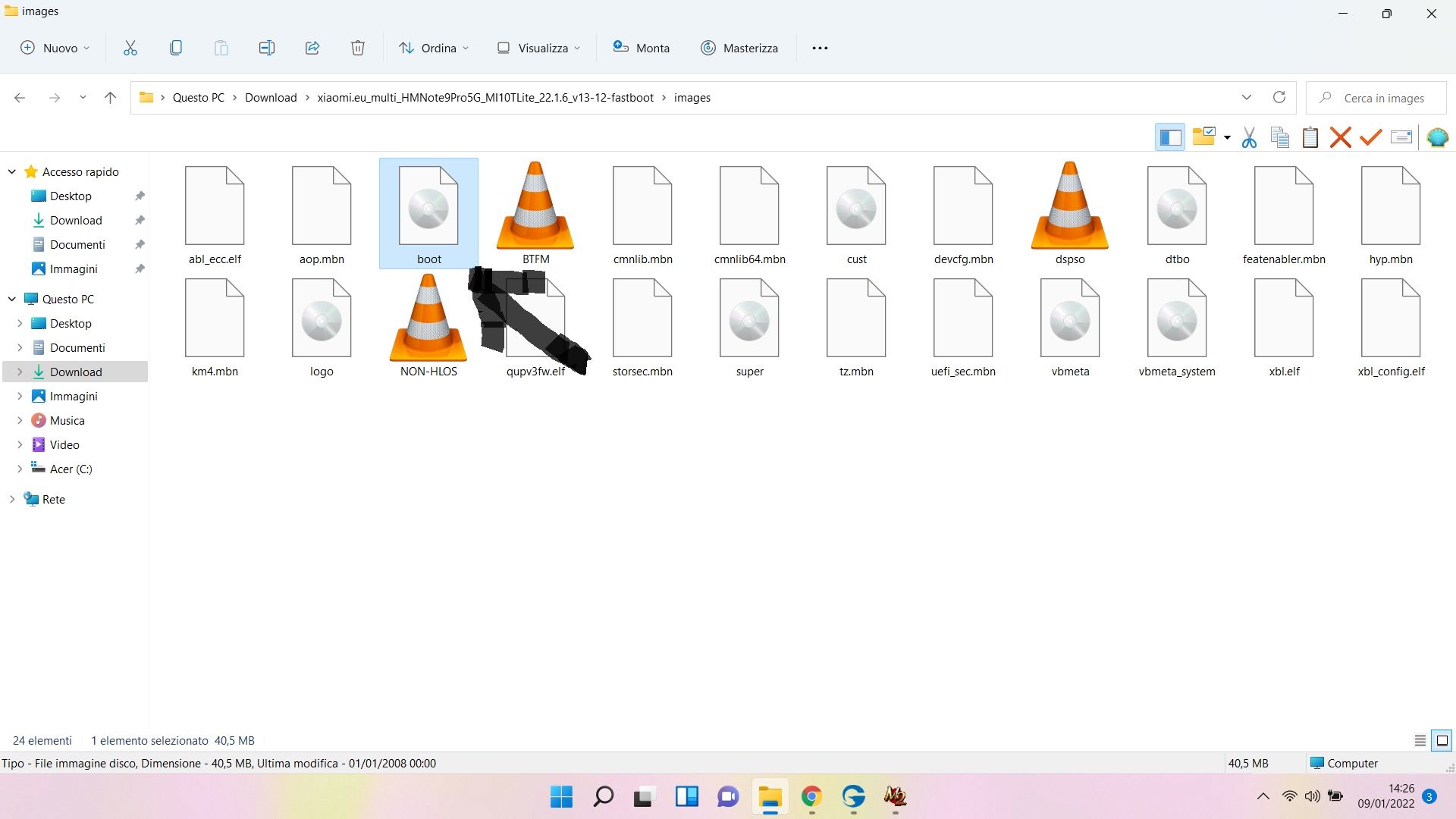Open the three-dots more options menu
Image resolution: width=1456 pixels, height=819 pixels.
pyautogui.click(x=820, y=48)
